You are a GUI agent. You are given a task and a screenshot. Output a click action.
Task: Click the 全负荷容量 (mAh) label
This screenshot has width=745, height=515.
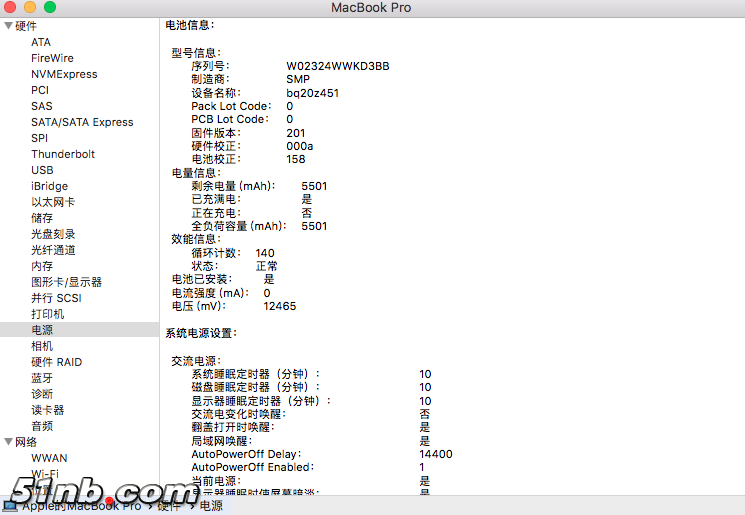[239, 226]
